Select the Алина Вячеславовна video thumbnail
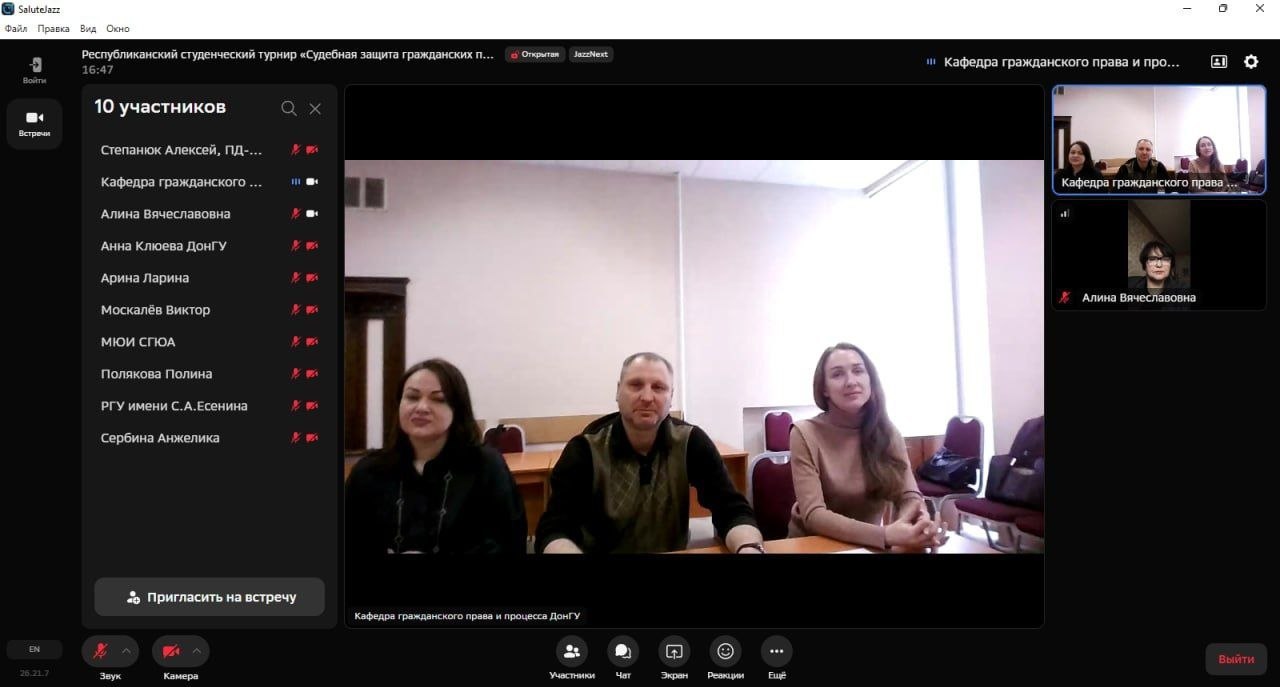This screenshot has height=687, width=1280. pyautogui.click(x=1158, y=254)
